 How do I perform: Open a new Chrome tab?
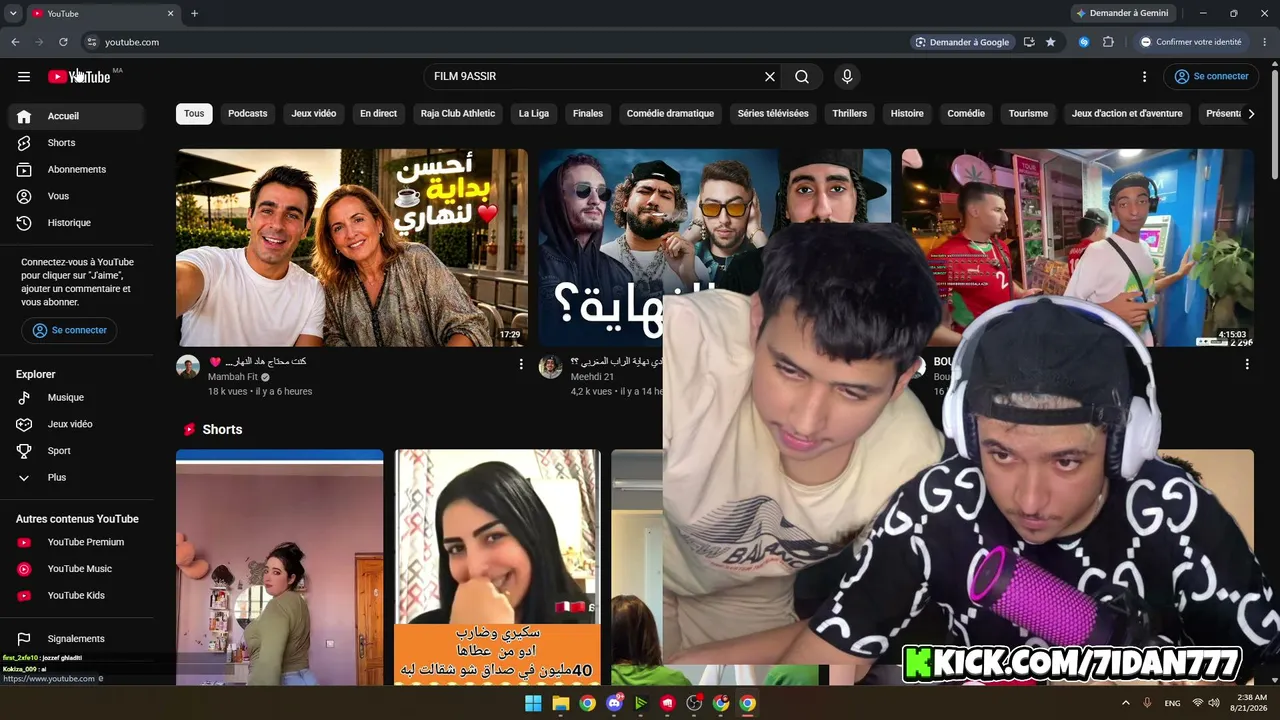click(x=194, y=13)
